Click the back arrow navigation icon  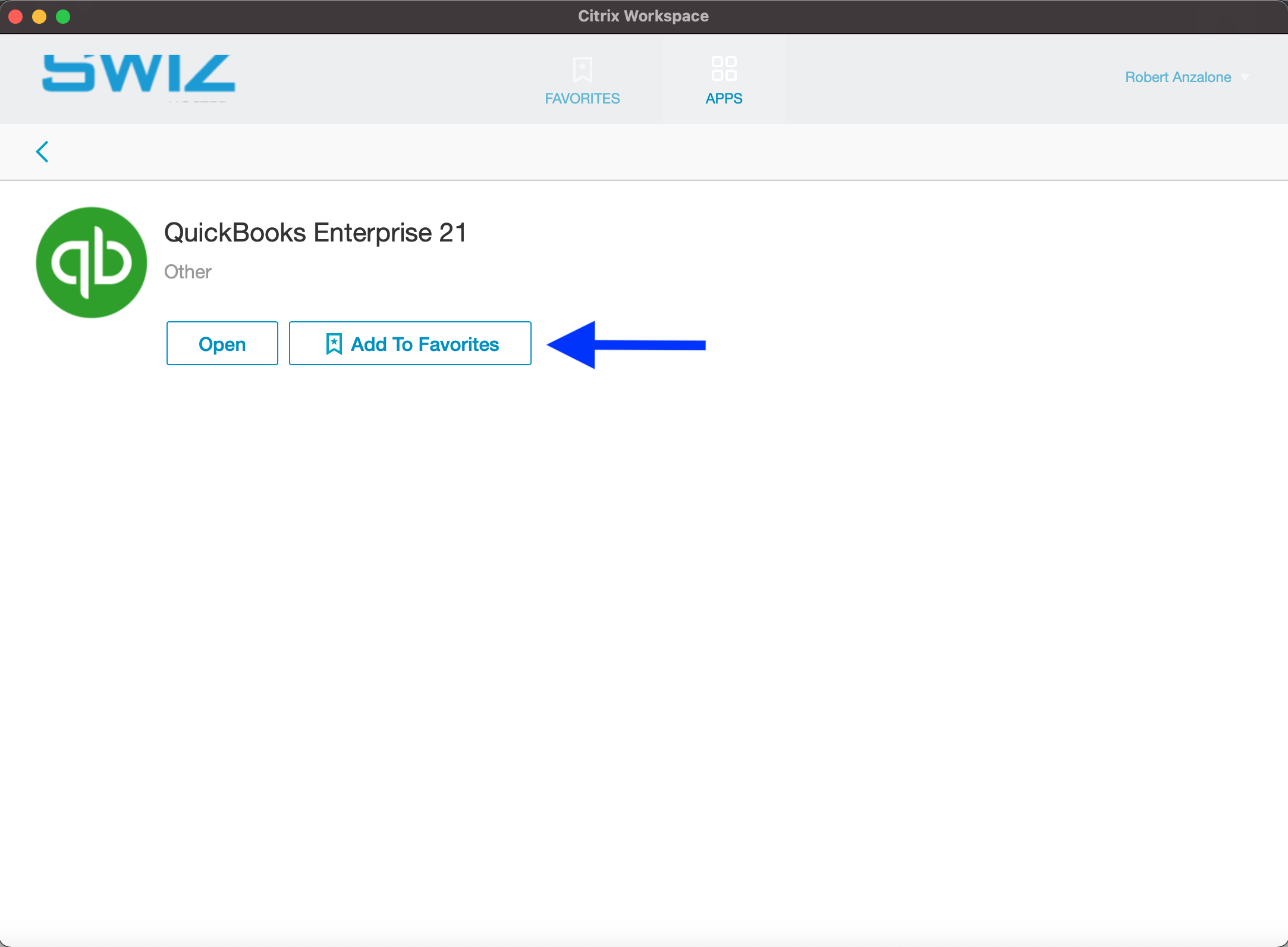click(x=42, y=151)
